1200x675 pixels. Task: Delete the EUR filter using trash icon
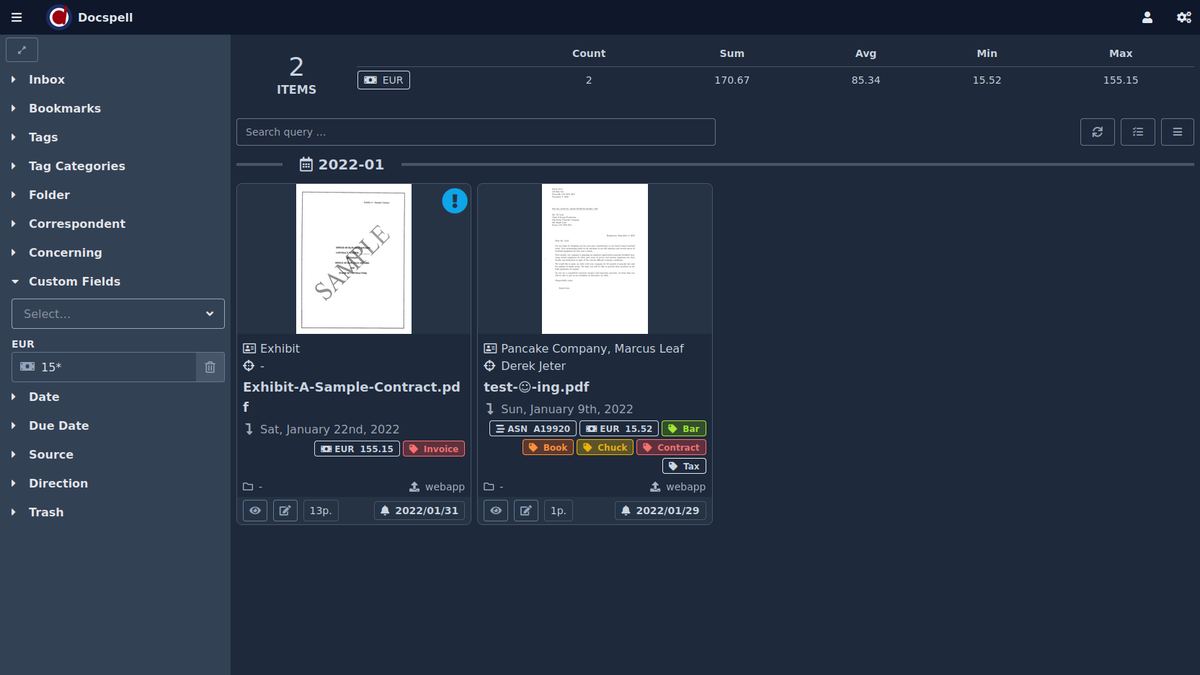(210, 367)
